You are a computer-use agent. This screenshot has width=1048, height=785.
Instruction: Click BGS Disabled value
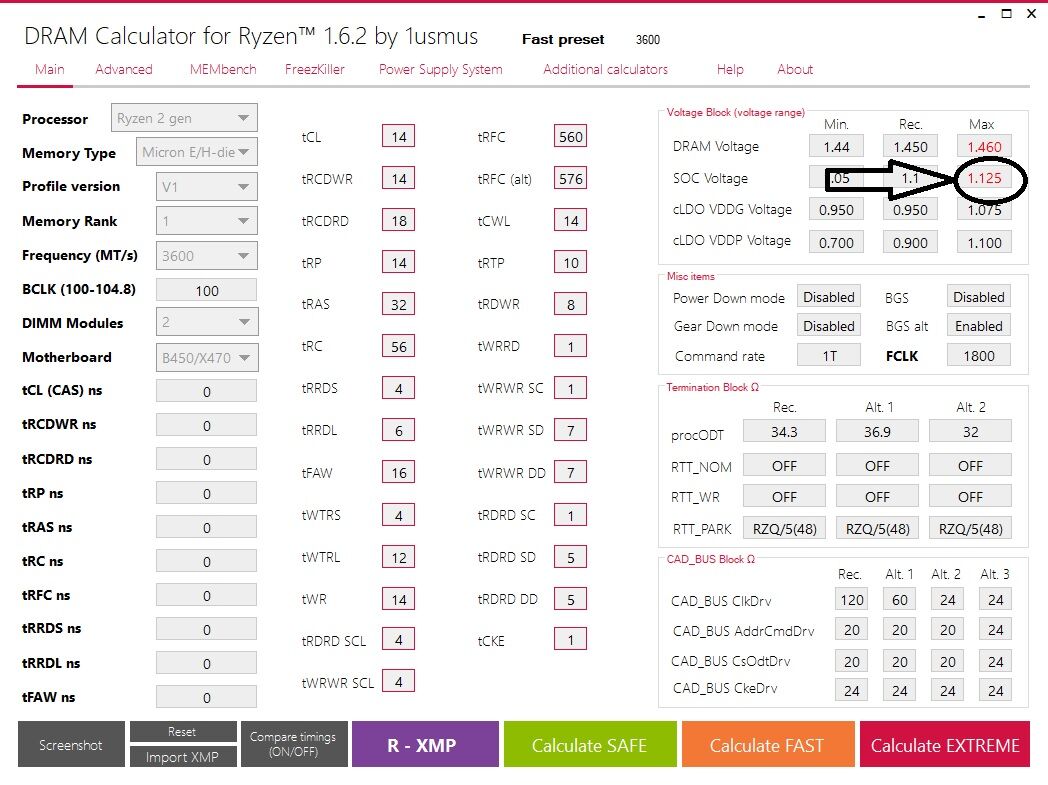[x=978, y=297]
